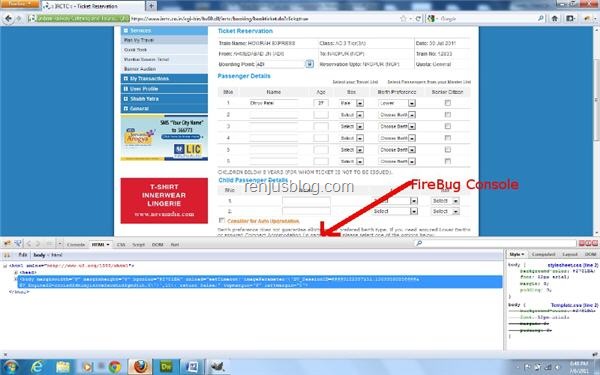Tick Senior Citizen checkbox for passenger 4

click(447, 138)
